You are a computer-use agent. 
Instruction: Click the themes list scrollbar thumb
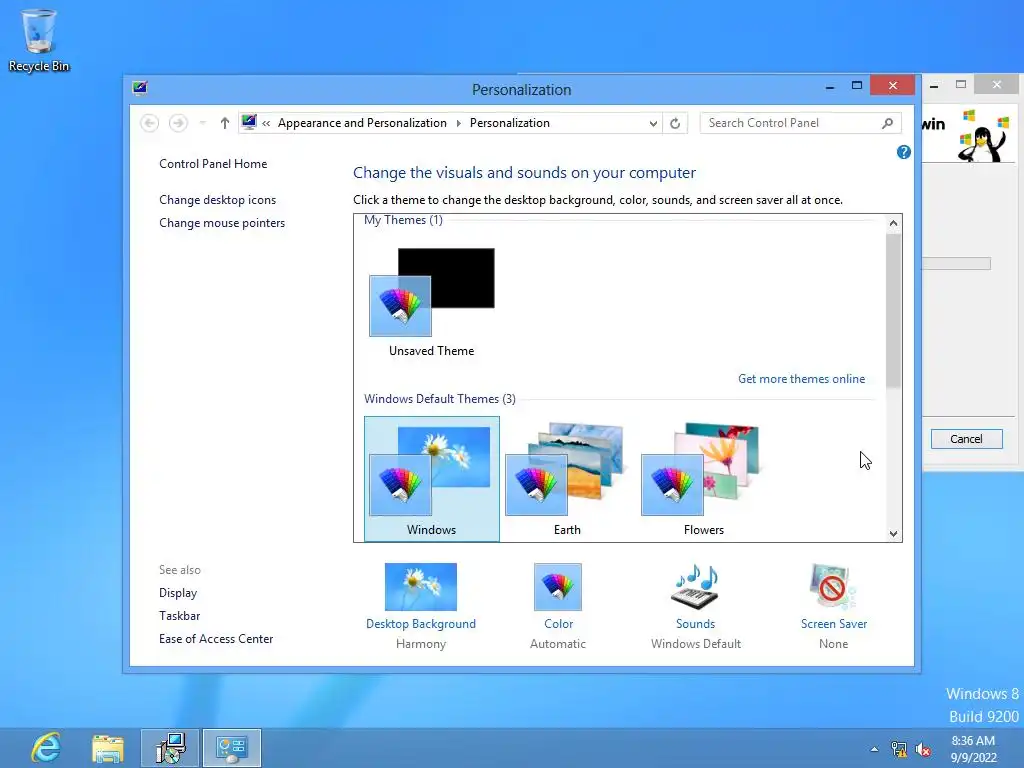(893, 311)
